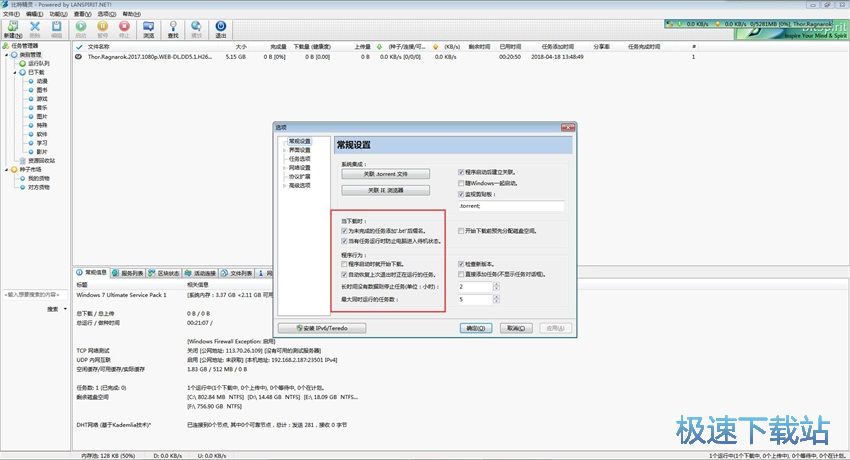The height and width of the screenshot is (460, 850).
Task: Click the yellow upload speed column icon
Action: [435, 47]
